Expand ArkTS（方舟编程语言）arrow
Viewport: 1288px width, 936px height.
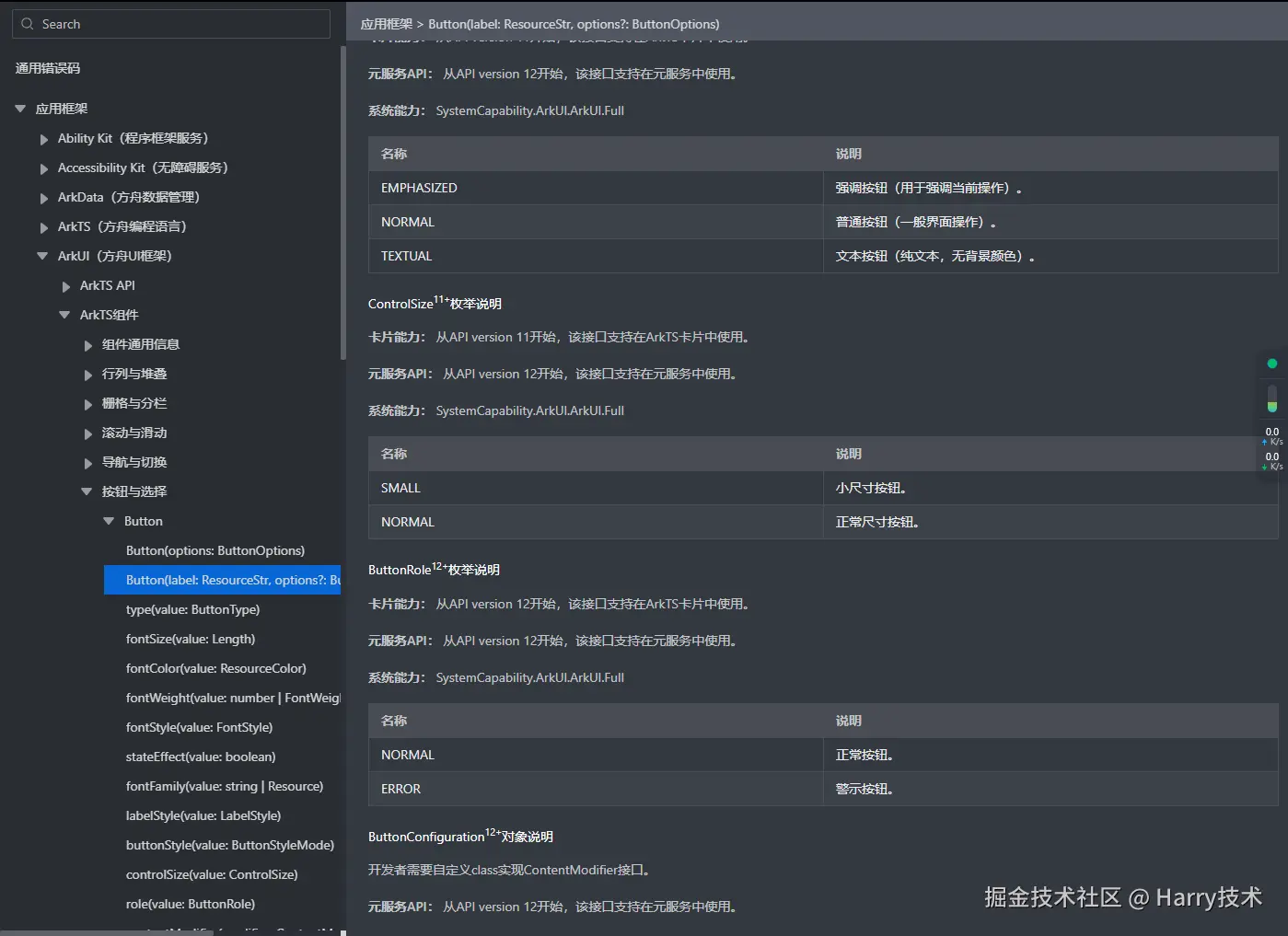pyautogui.click(x=43, y=227)
